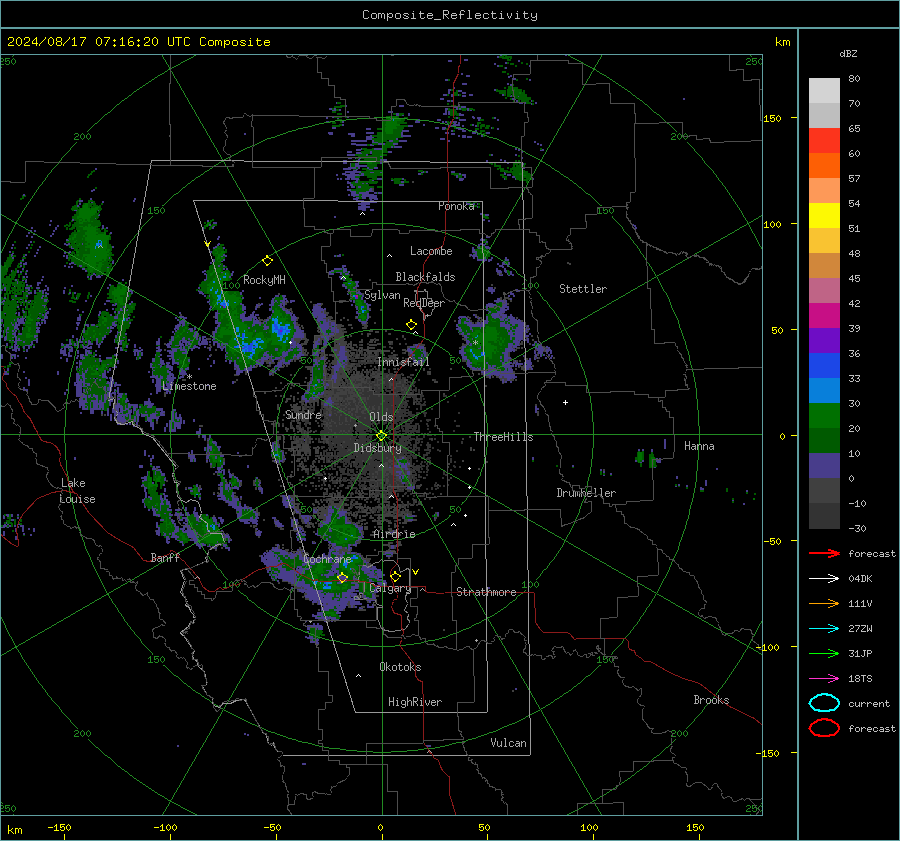The width and height of the screenshot is (900, 841).
Task: Click the Lacombe city label
Action: (431, 251)
